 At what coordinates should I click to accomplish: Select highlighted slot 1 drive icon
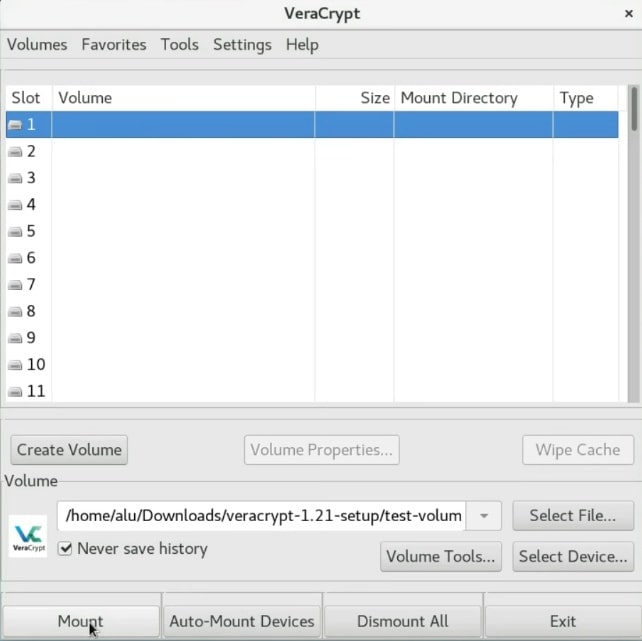click(x=15, y=125)
